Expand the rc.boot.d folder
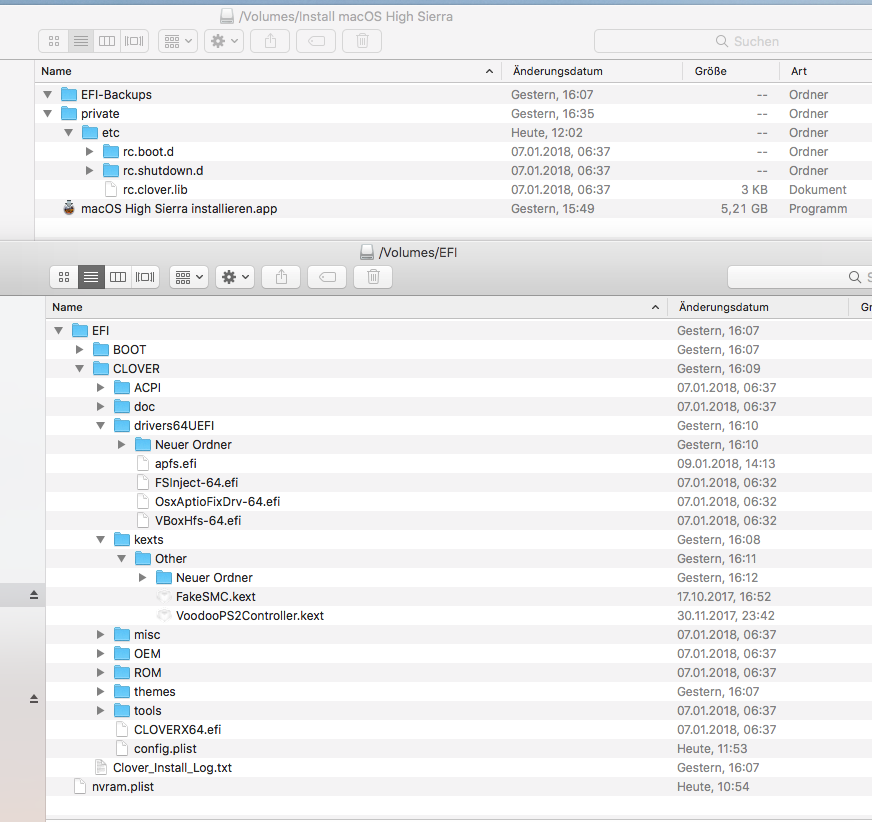This screenshot has width=872, height=822. pos(90,151)
